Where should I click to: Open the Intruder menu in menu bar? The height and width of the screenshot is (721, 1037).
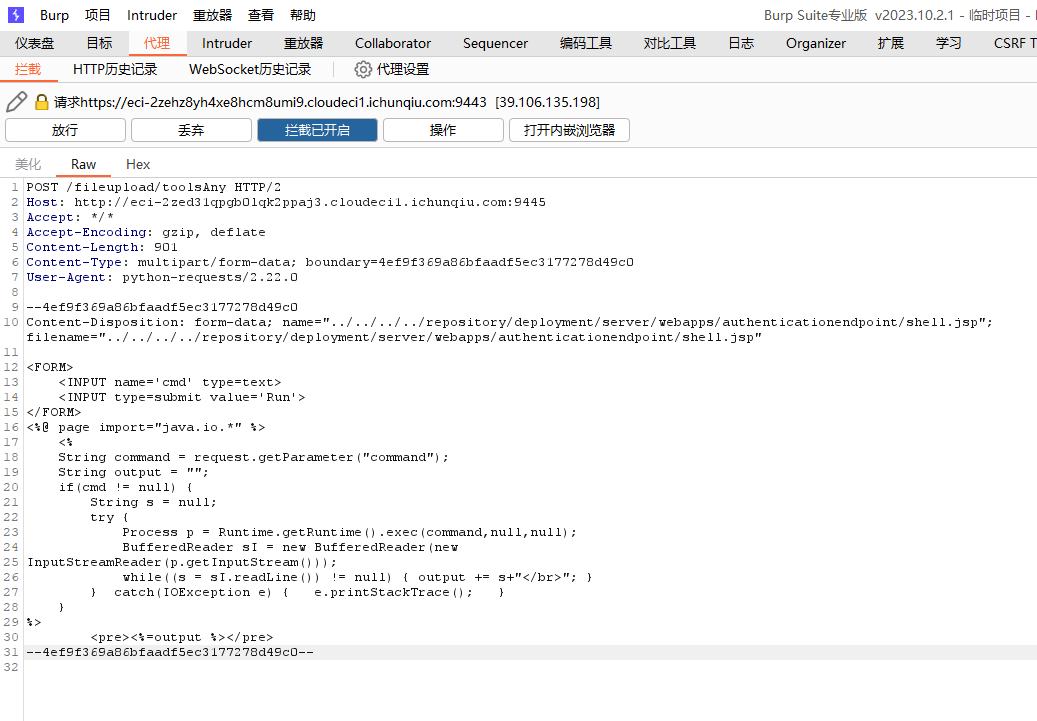[x=152, y=15]
